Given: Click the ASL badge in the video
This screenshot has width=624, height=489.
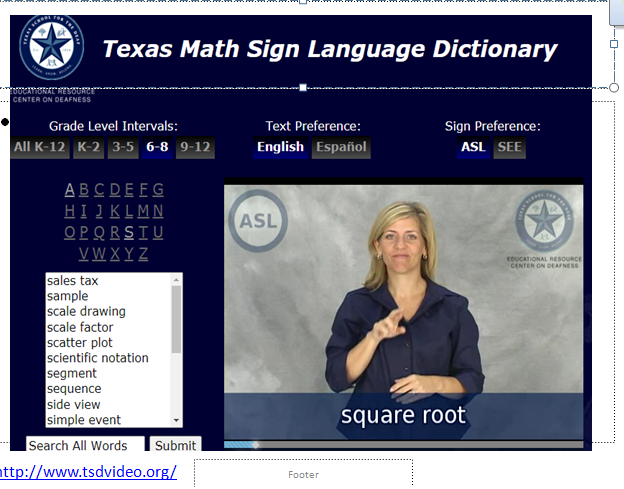Looking at the screenshot, I should coord(260,220).
